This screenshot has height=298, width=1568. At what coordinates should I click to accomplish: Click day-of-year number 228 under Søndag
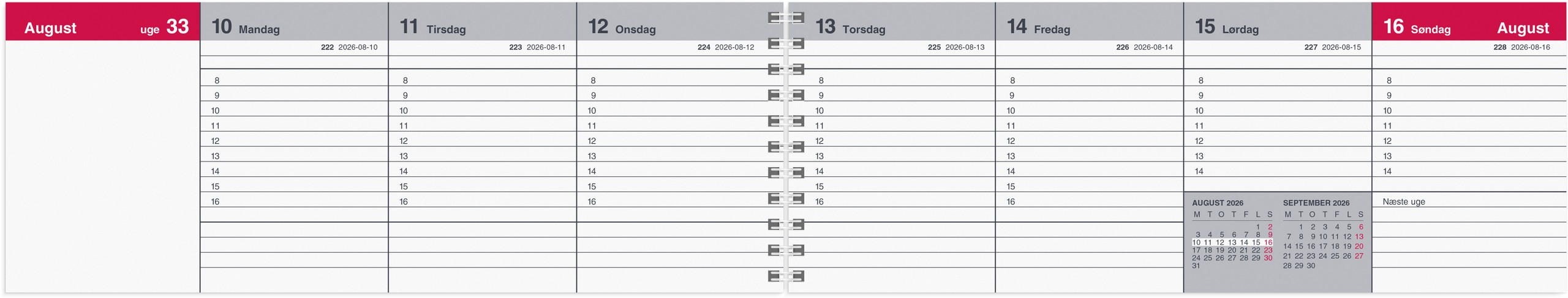pos(1499,47)
